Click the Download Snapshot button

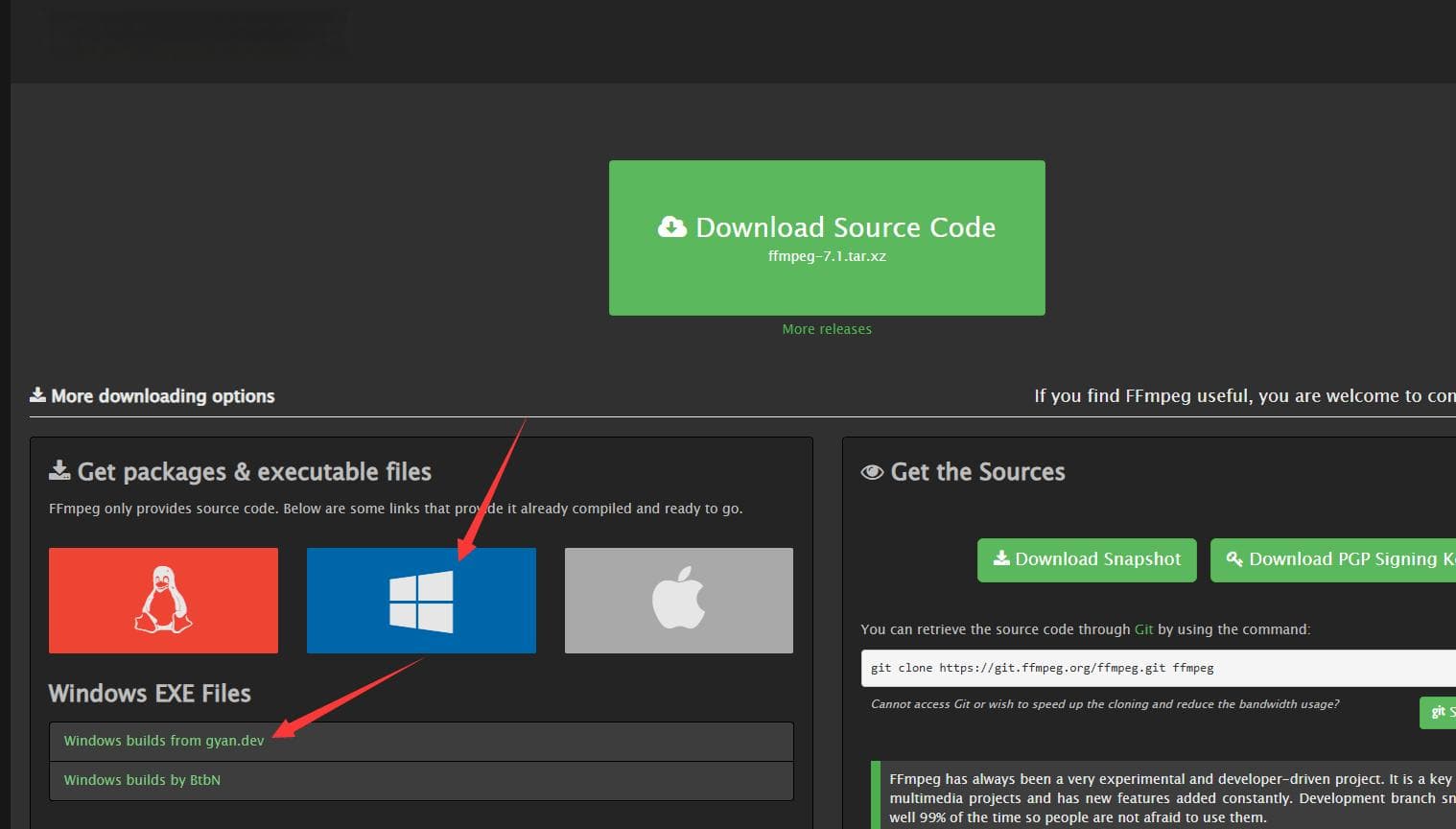point(1087,559)
